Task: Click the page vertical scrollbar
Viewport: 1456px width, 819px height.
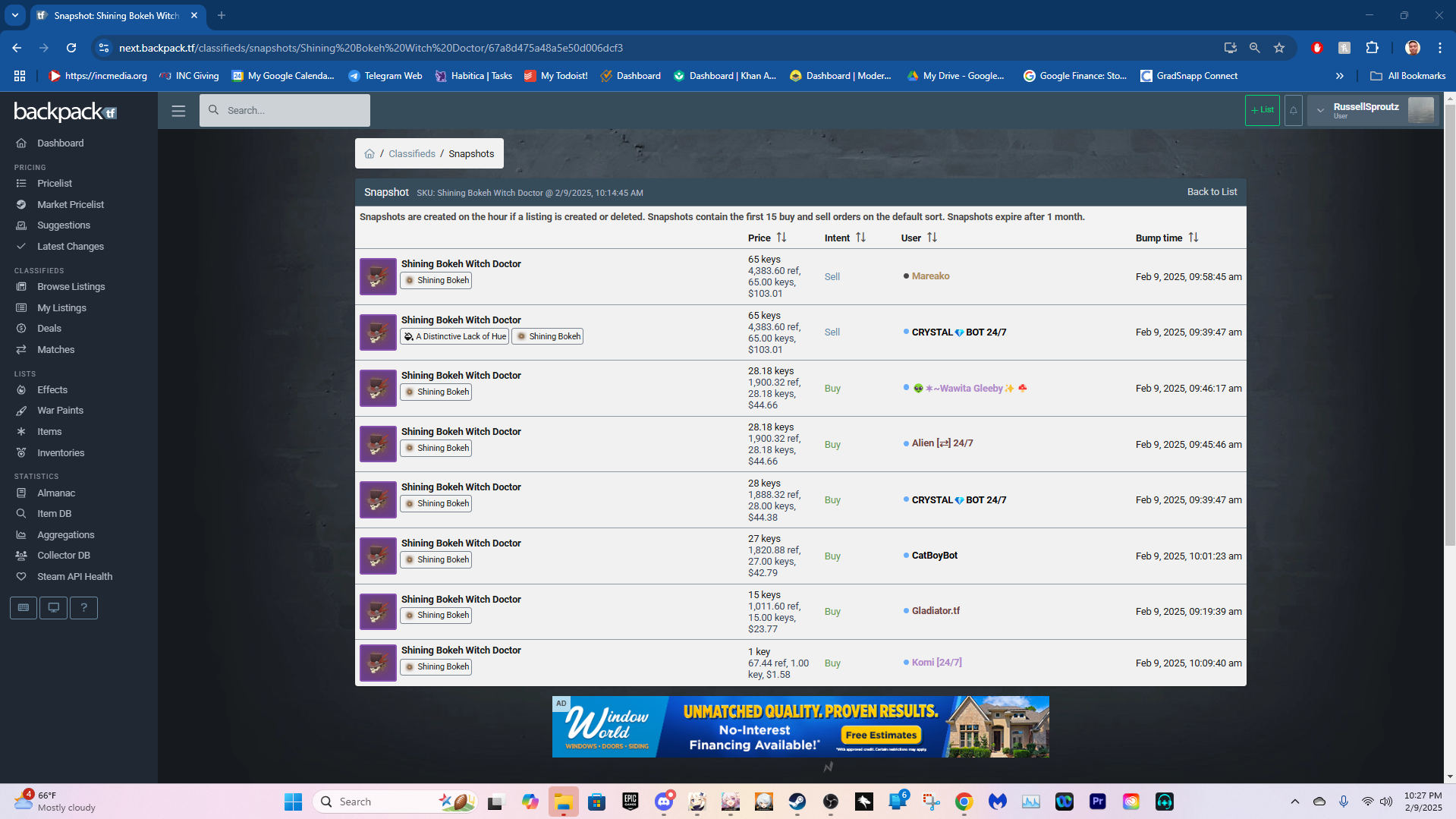Action: [1450, 325]
